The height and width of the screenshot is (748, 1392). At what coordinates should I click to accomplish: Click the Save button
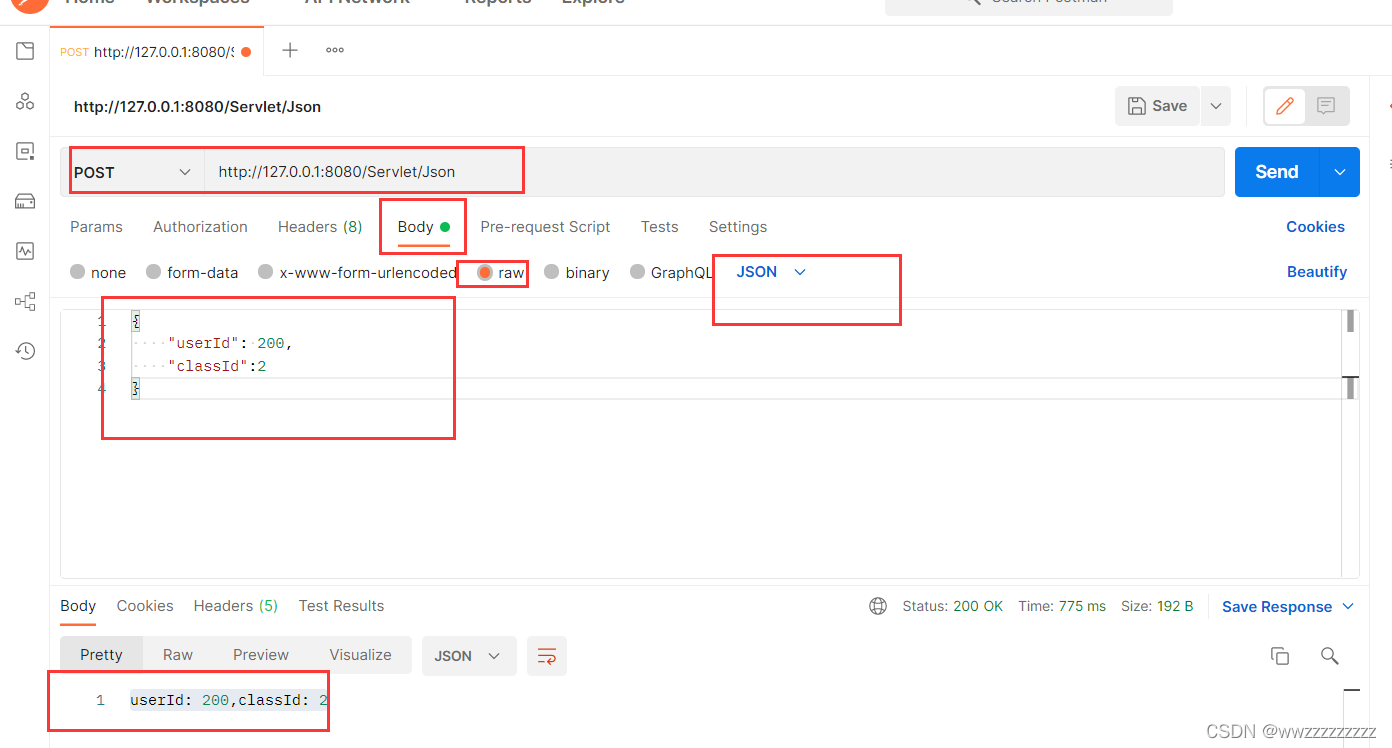click(1157, 106)
